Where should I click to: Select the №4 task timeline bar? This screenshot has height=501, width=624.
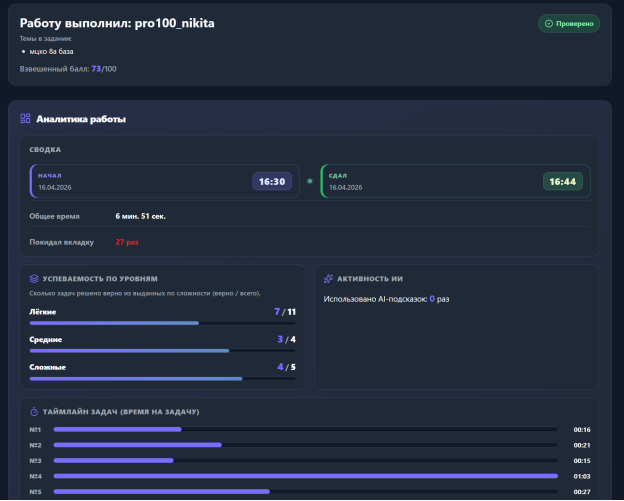click(x=305, y=476)
